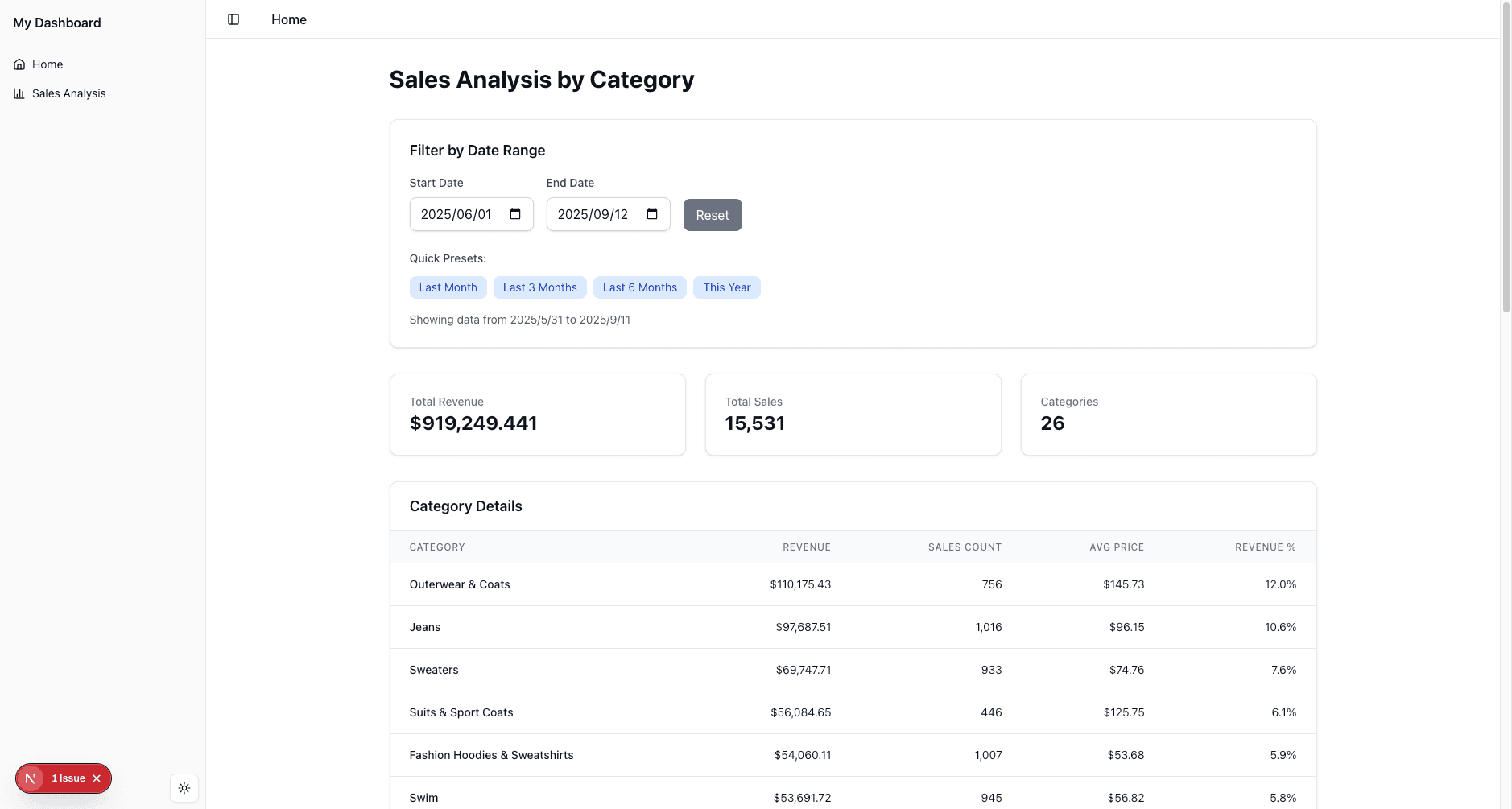Viewport: 1512px width, 809px height.
Task: Open the 1 Issue error indicator
Action: click(x=68, y=778)
